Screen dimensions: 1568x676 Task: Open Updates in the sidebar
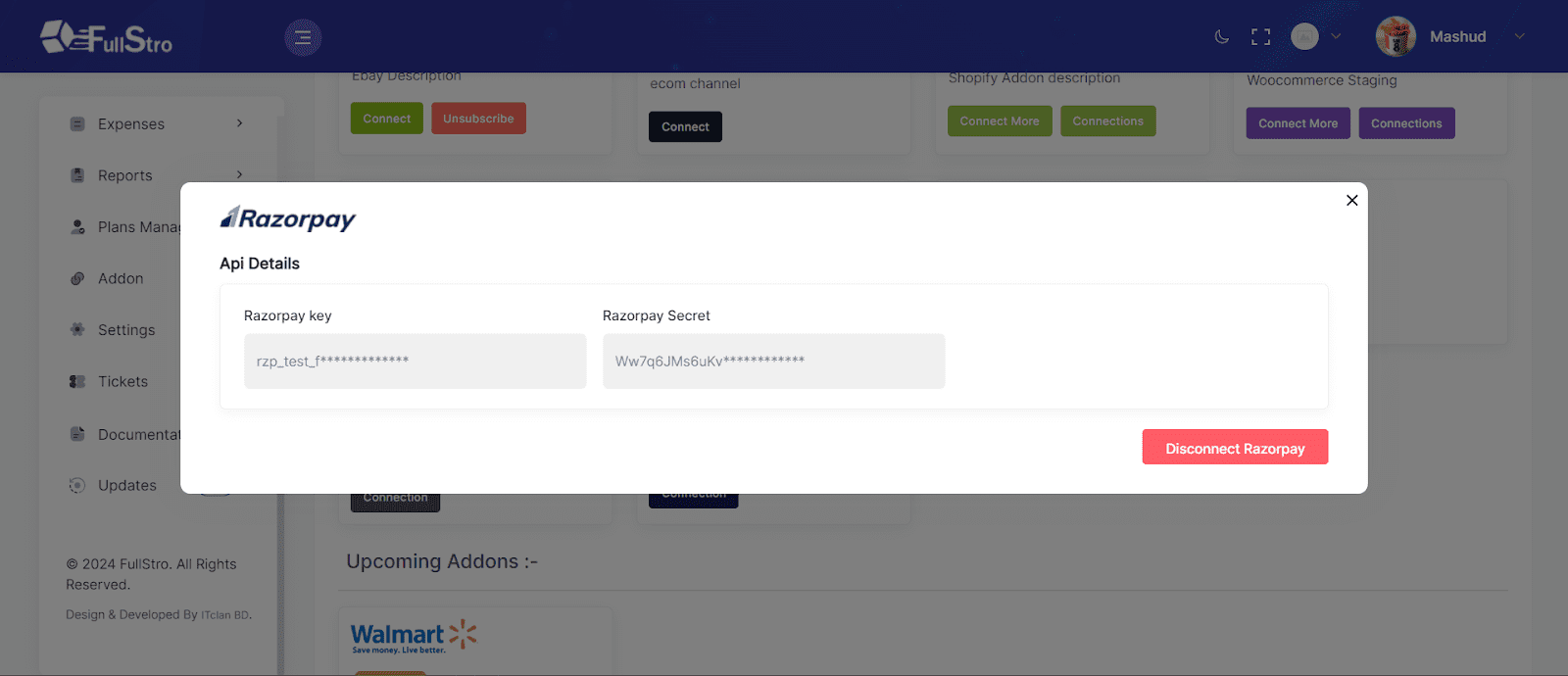pyautogui.click(x=127, y=485)
